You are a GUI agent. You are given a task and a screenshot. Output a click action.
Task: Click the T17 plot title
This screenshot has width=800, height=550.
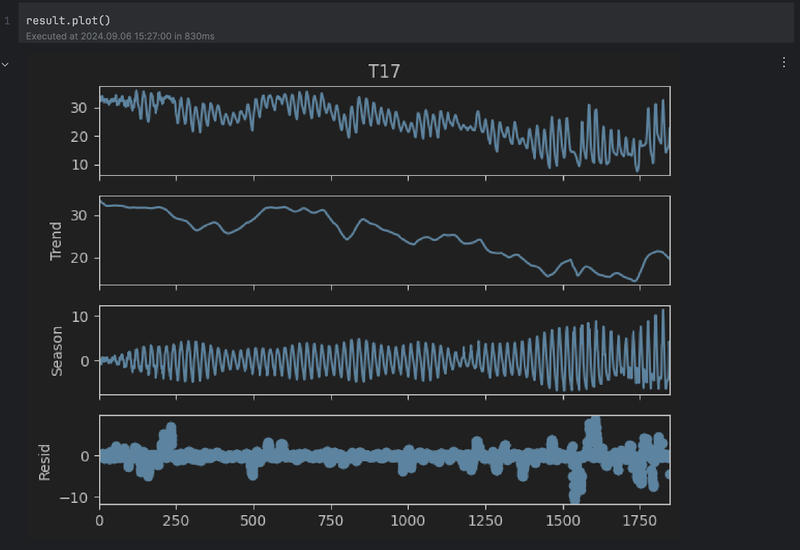coord(384,71)
